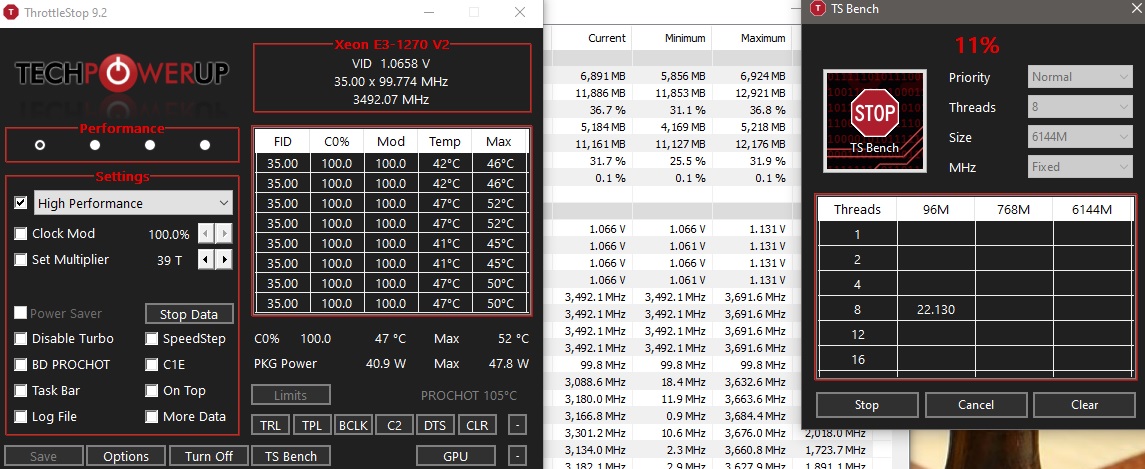Open the MHz dropdown in TS Bench
The width and height of the screenshot is (1145, 469).
tap(1080, 167)
